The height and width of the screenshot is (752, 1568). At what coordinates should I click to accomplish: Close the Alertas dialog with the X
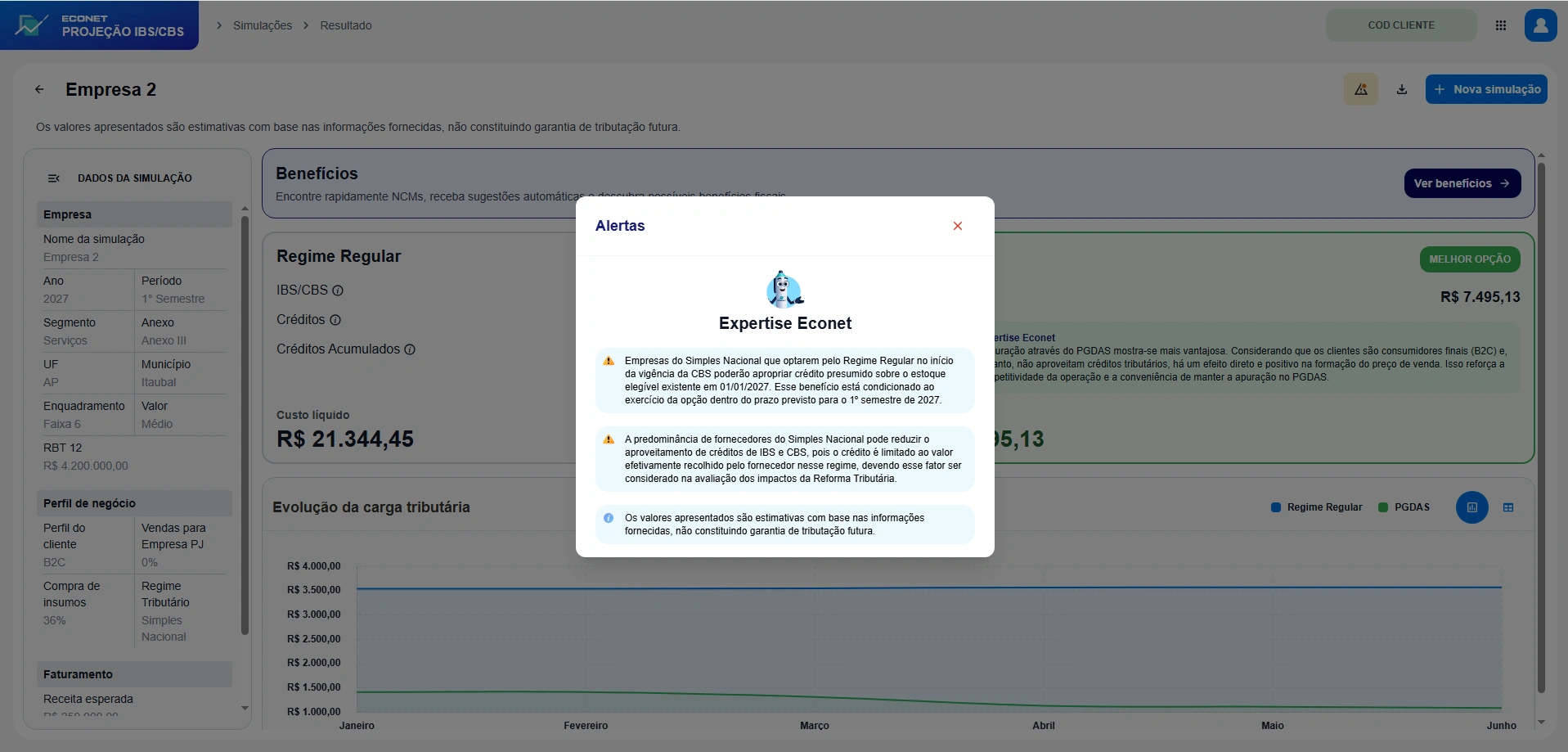click(958, 226)
